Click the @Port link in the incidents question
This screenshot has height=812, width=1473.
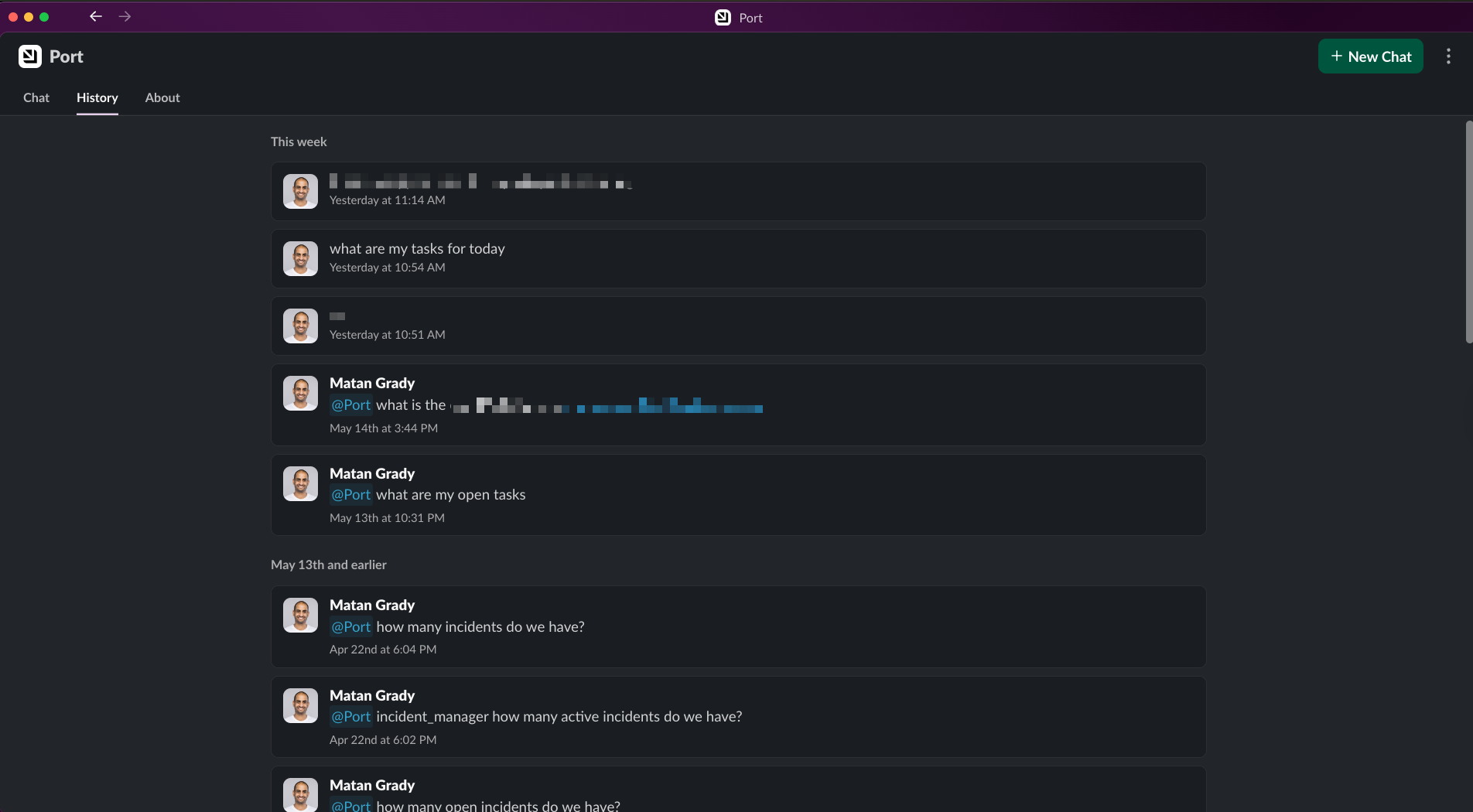tap(350, 626)
